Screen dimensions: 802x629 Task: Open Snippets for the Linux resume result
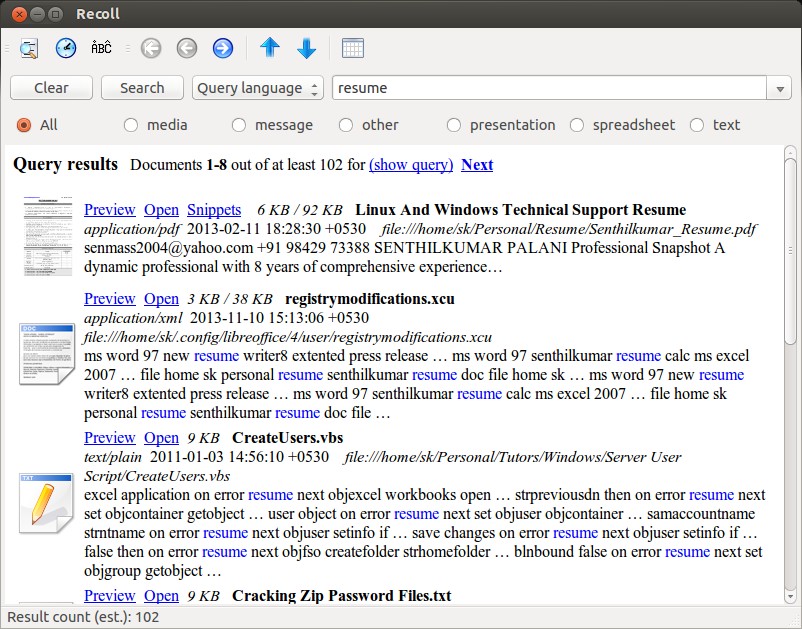(216, 210)
